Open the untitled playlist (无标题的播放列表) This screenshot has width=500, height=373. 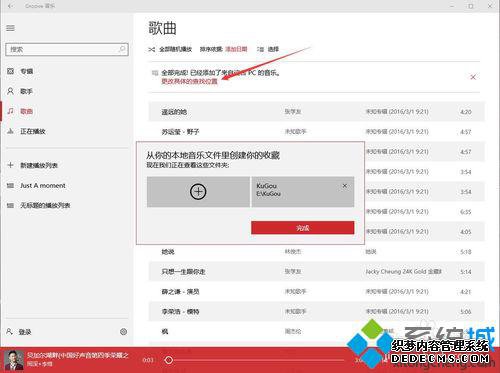[45, 205]
